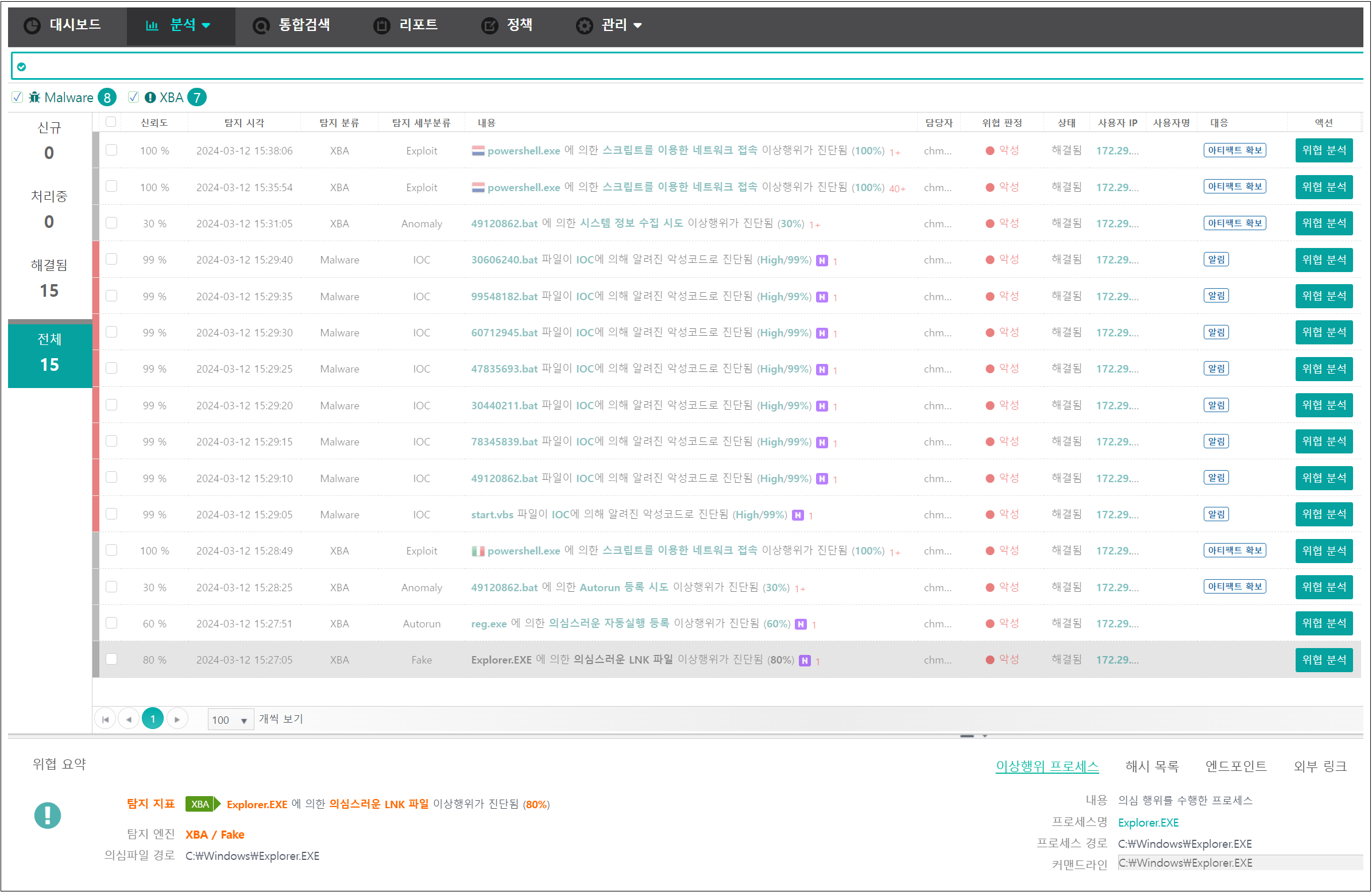Click 알림 on the 99548182.bat row
This screenshot has height=892, width=1372.
[1216, 296]
